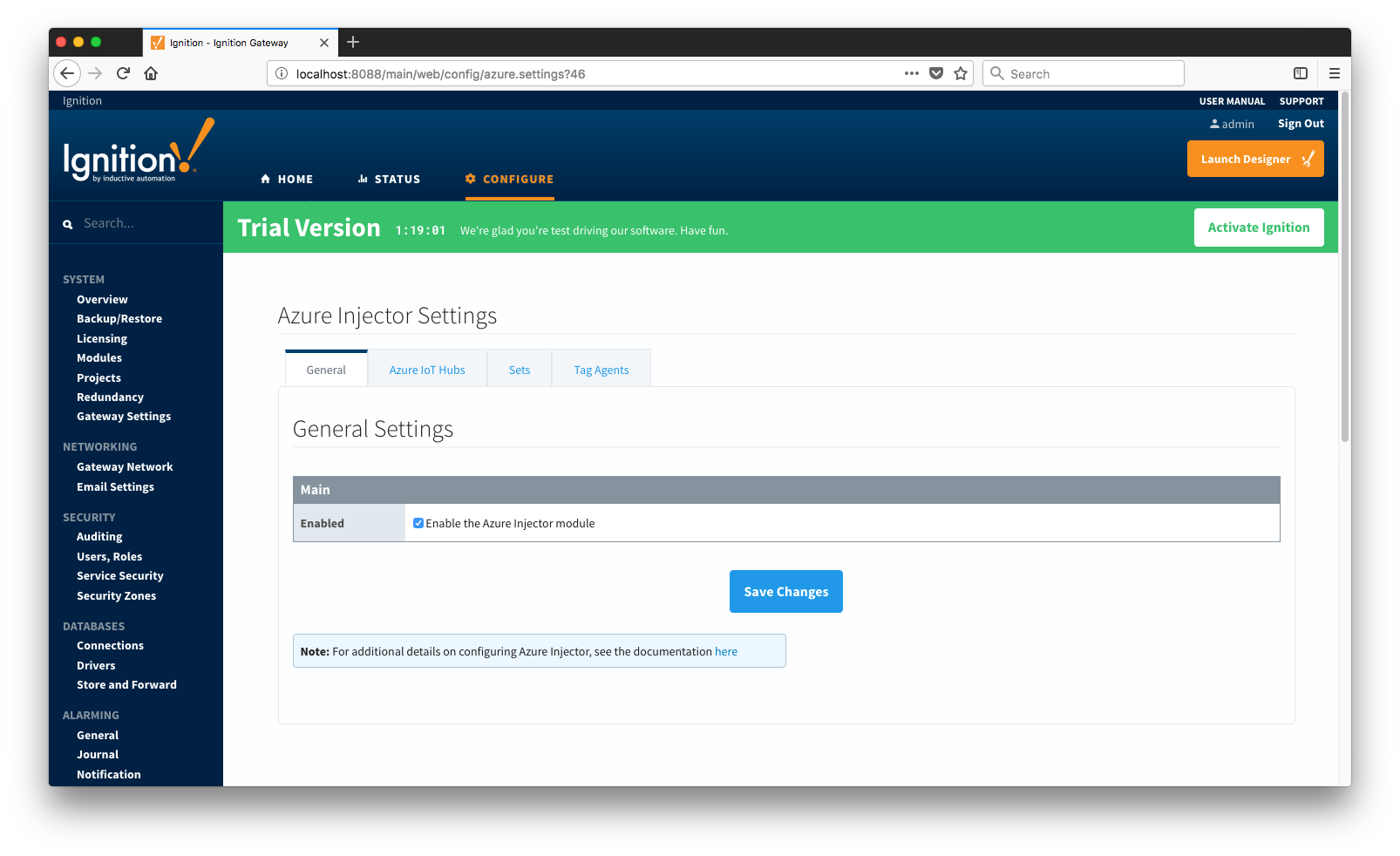Open the Firefox hamburger menu

click(1334, 73)
